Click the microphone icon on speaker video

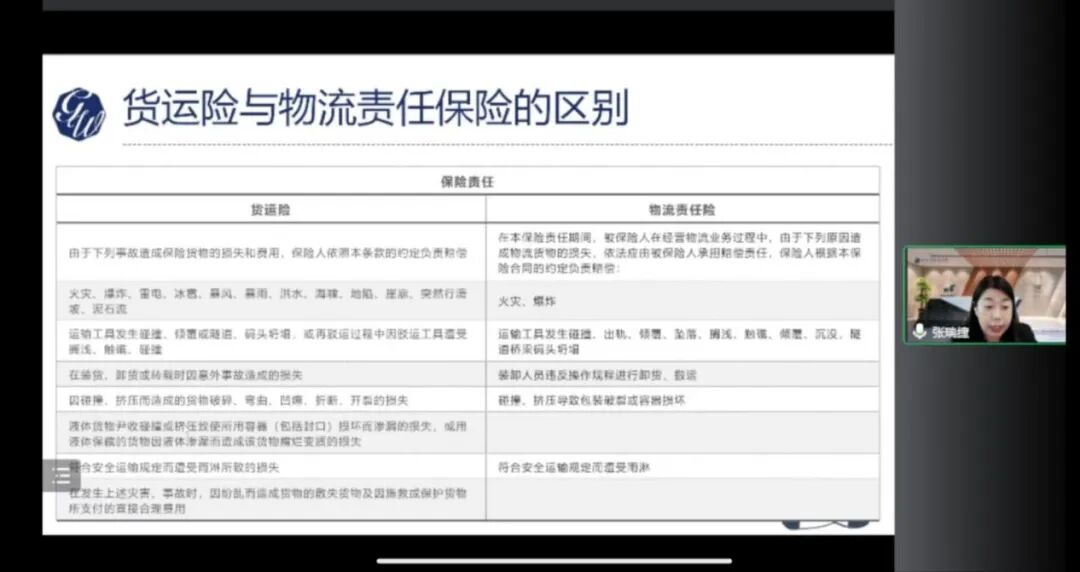coord(919,331)
